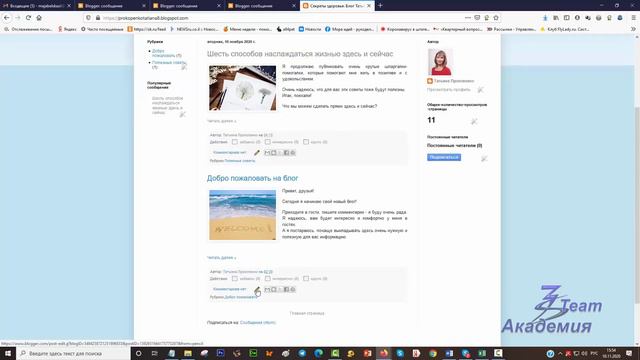
Task: Go back using the browser back arrow
Action: pyautogui.click(x=7, y=18)
